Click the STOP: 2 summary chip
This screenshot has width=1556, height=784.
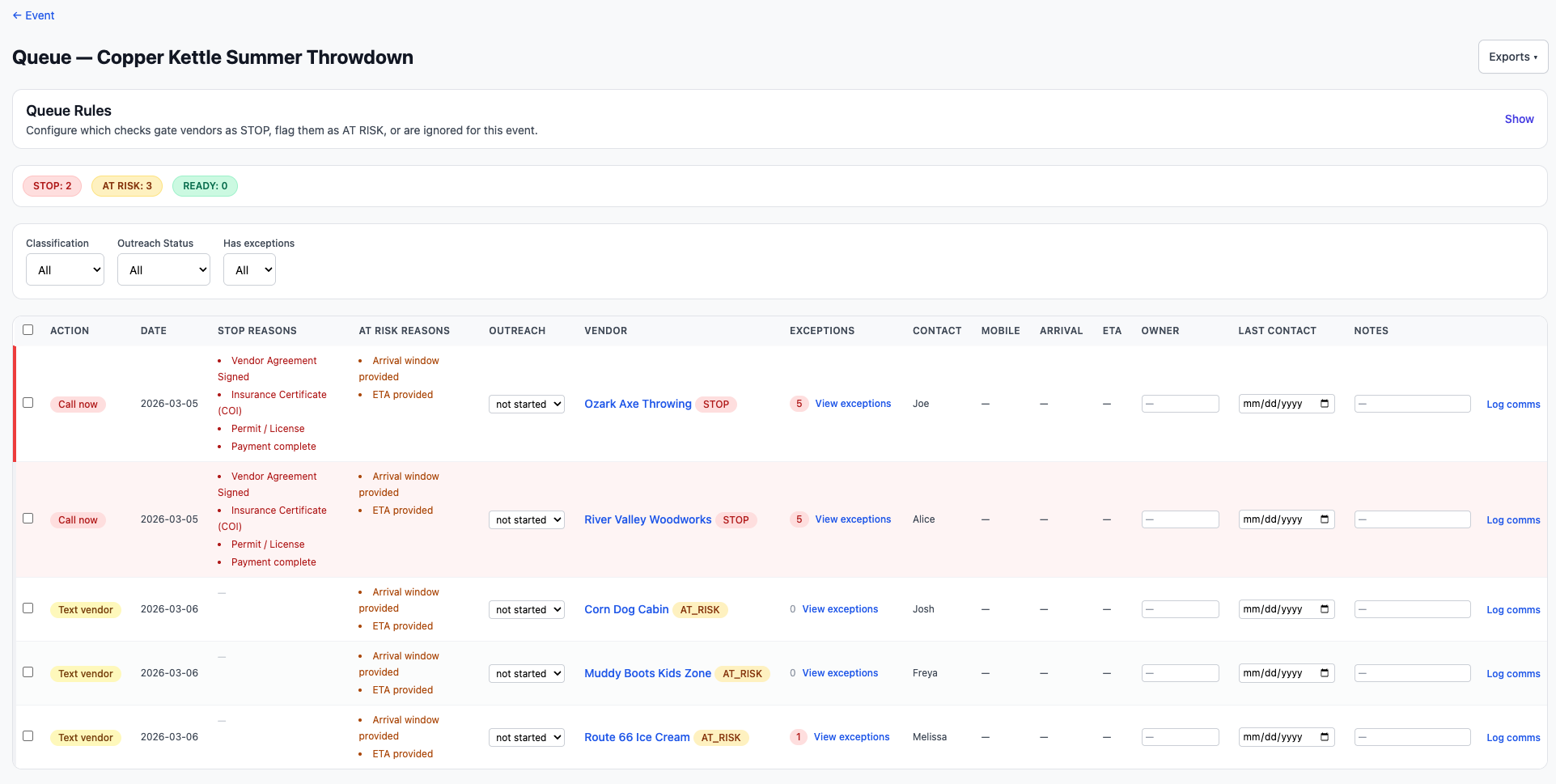click(52, 185)
